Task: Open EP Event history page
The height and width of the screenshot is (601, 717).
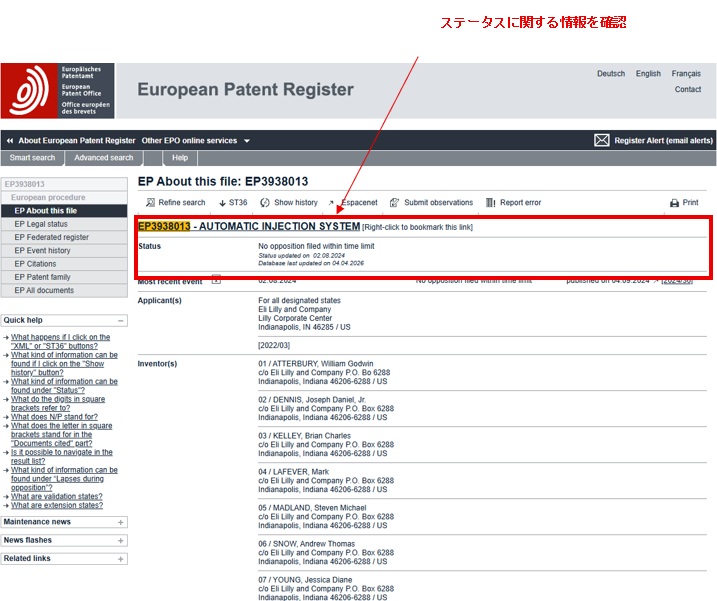Action: coord(64,251)
